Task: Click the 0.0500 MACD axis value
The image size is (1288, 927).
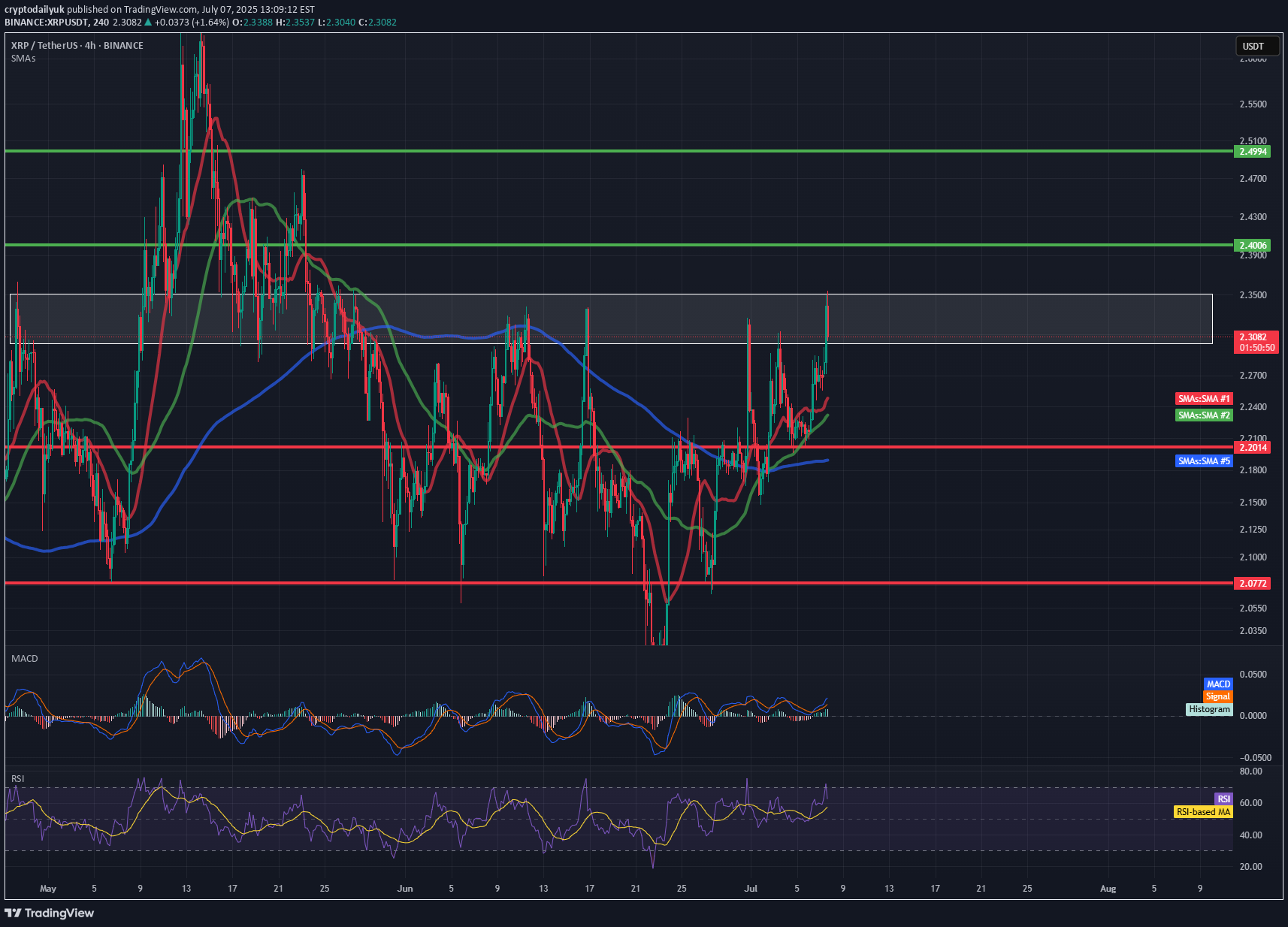Action: pos(1253,675)
